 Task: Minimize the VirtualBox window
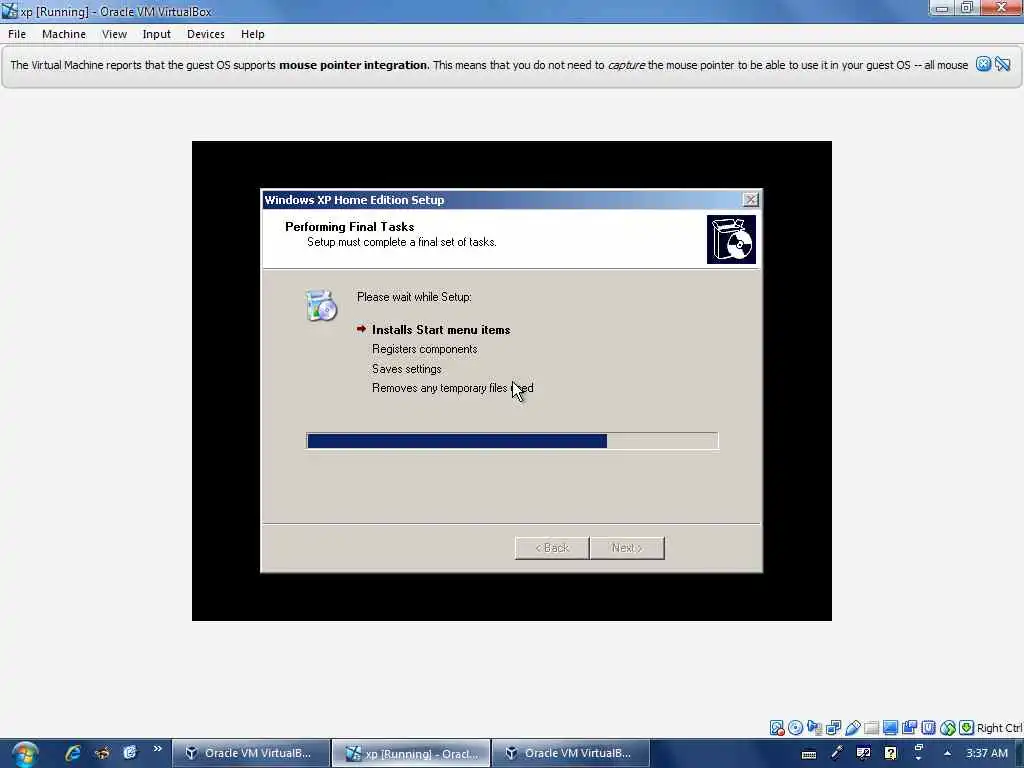942,8
